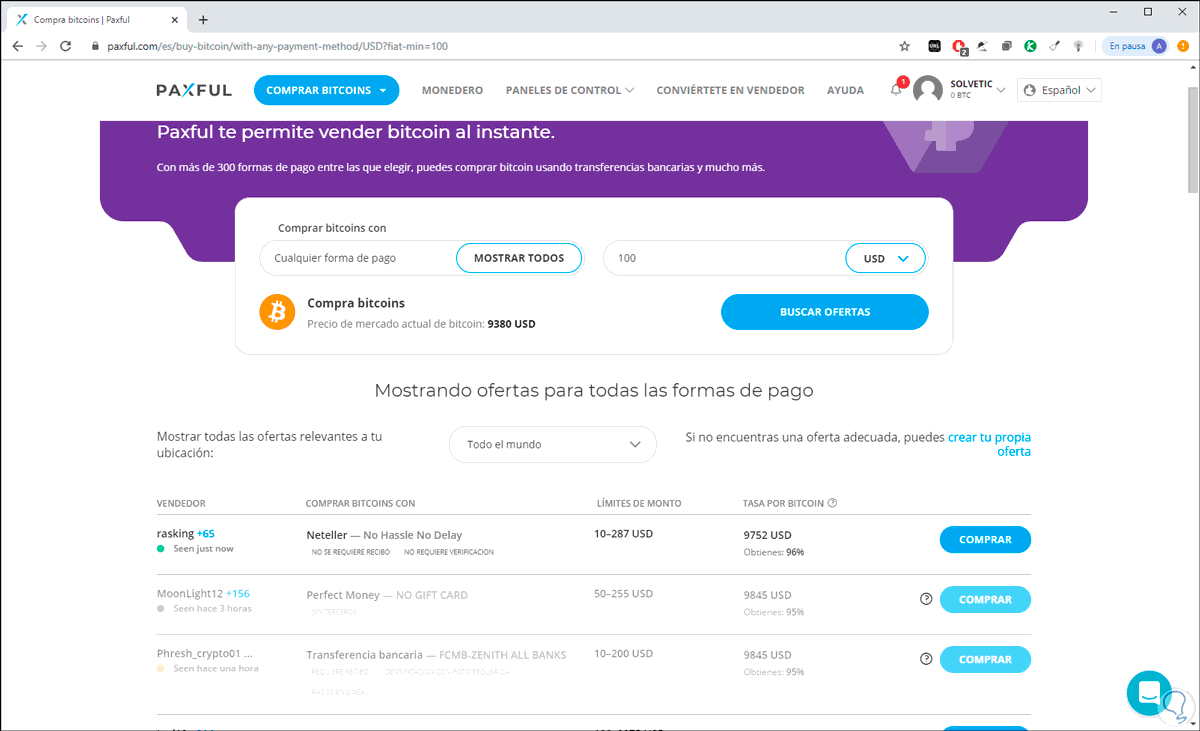
Task: Click COMPRAR for MoonLight12 offer
Action: pos(985,600)
